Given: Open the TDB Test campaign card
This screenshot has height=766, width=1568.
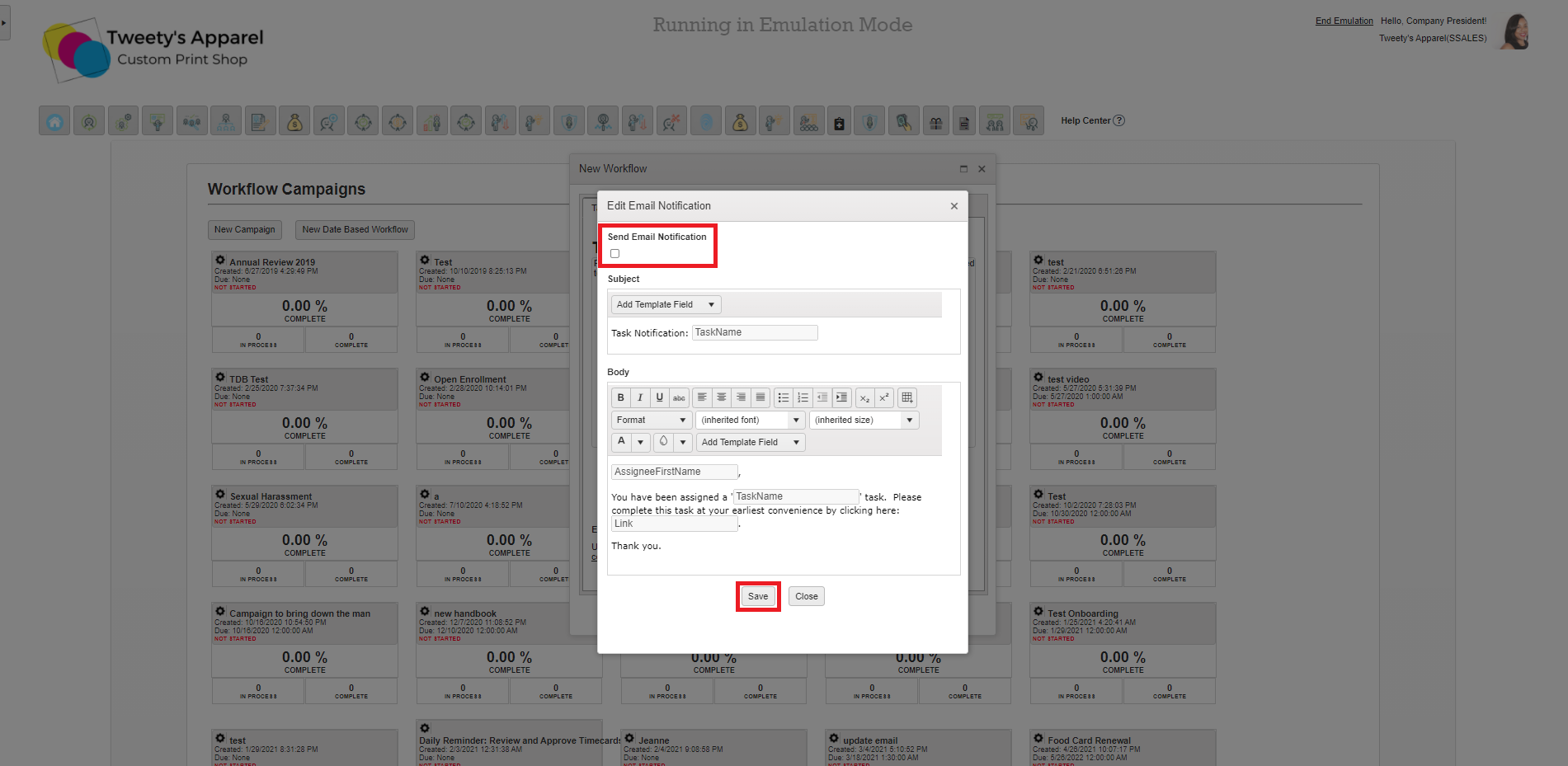Looking at the screenshot, I should [248, 379].
